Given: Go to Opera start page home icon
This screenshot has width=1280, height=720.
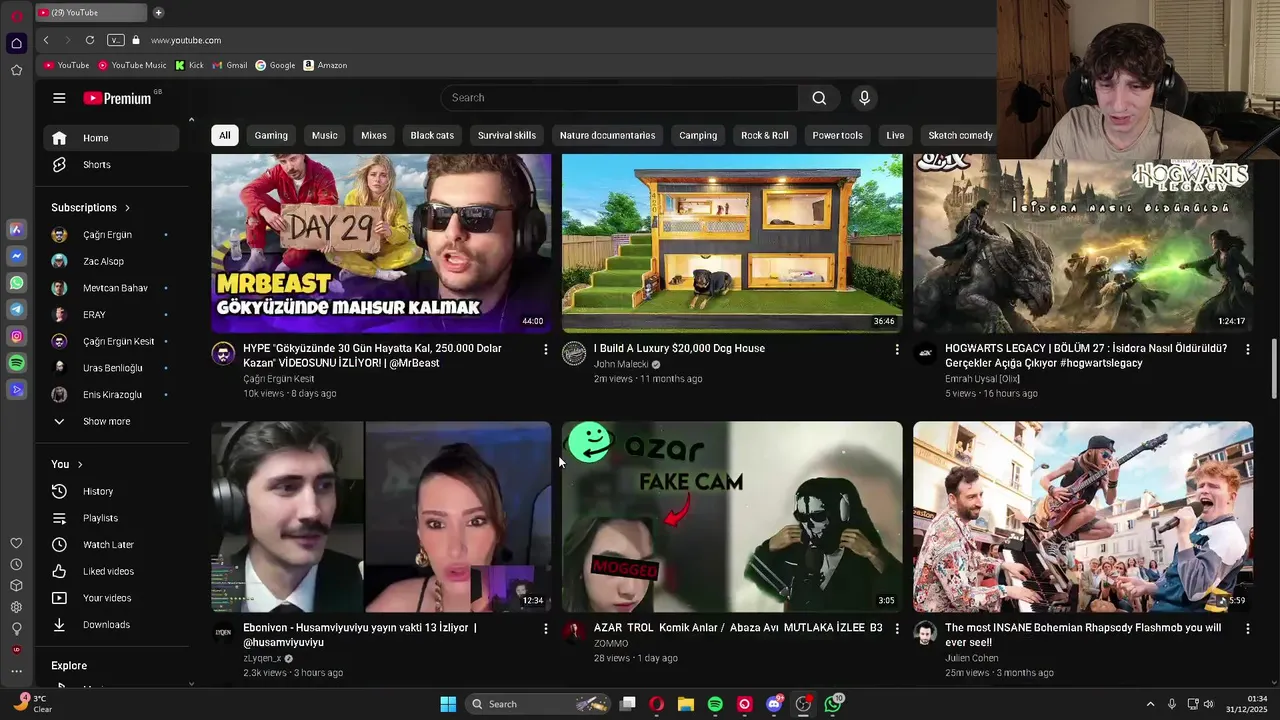Looking at the screenshot, I should point(16,43).
